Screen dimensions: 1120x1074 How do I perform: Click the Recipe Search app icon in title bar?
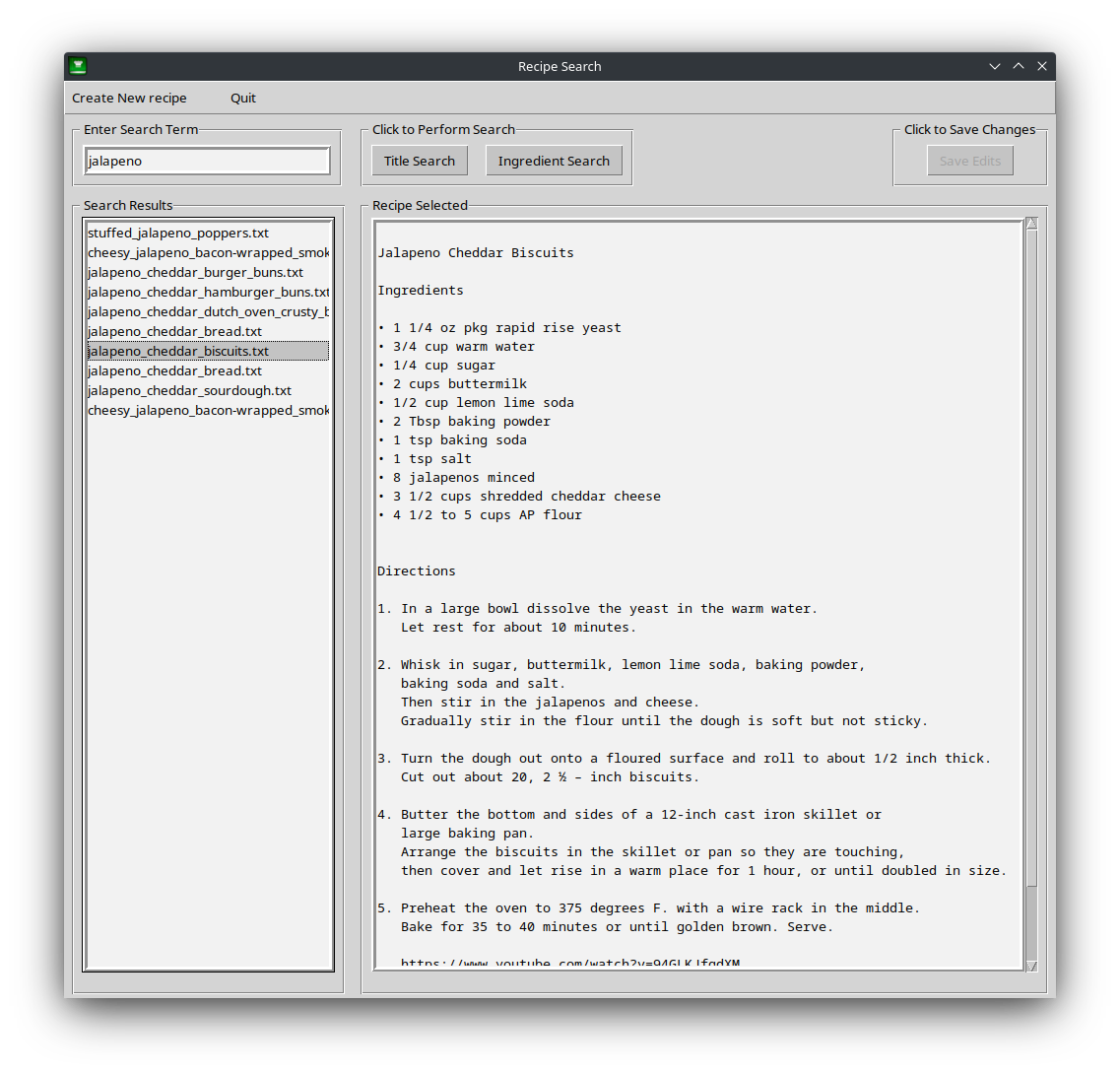pos(79,66)
